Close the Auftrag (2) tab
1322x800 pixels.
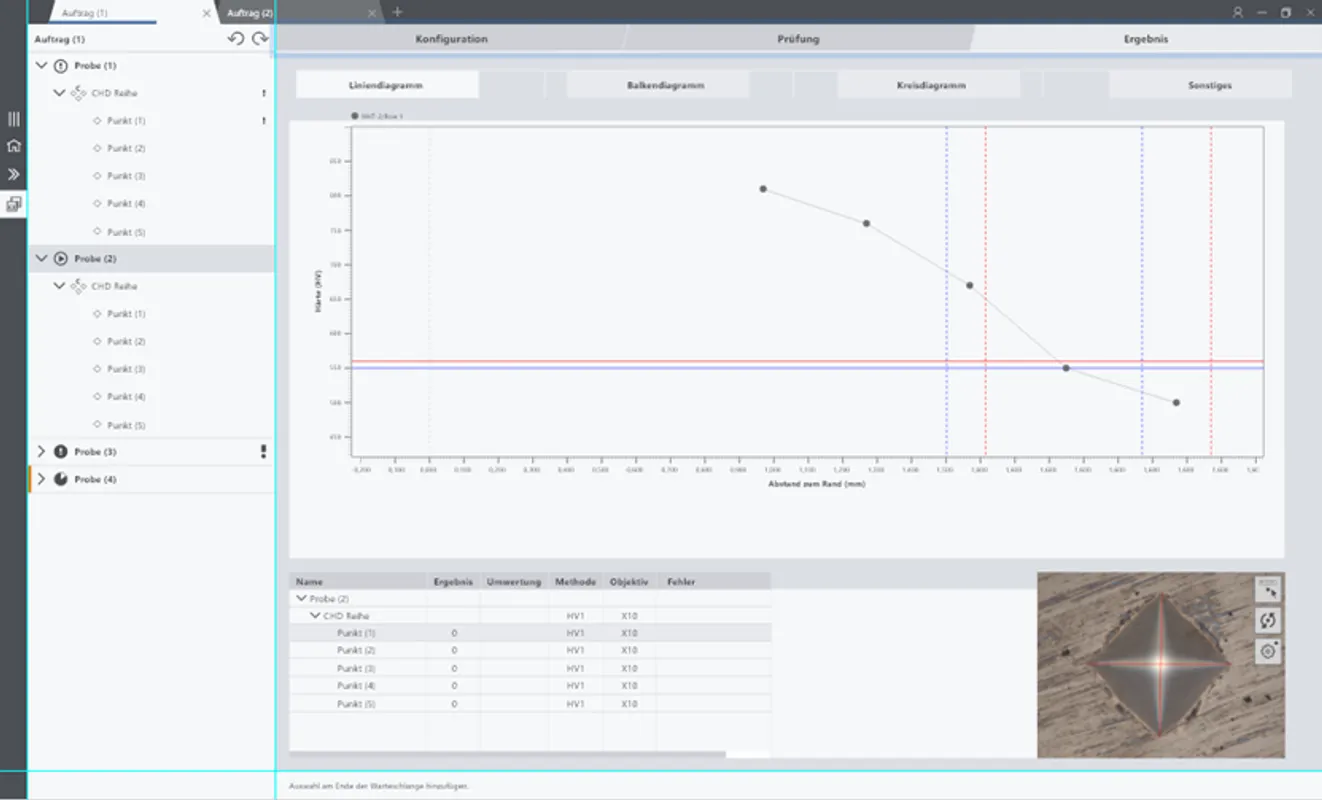(372, 13)
